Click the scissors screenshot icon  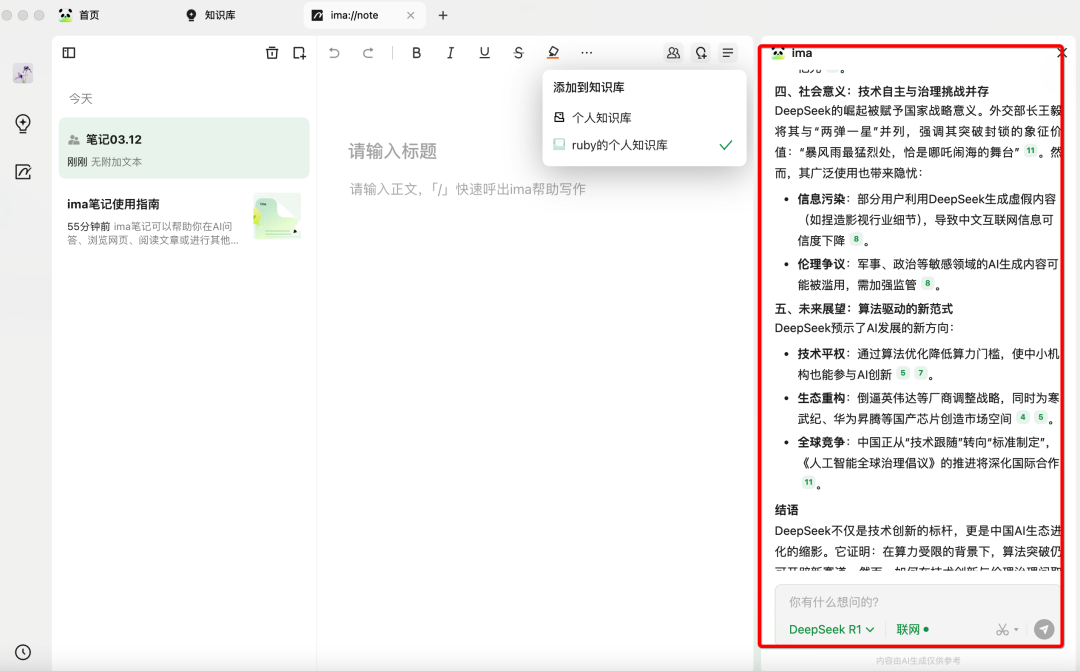click(1002, 630)
